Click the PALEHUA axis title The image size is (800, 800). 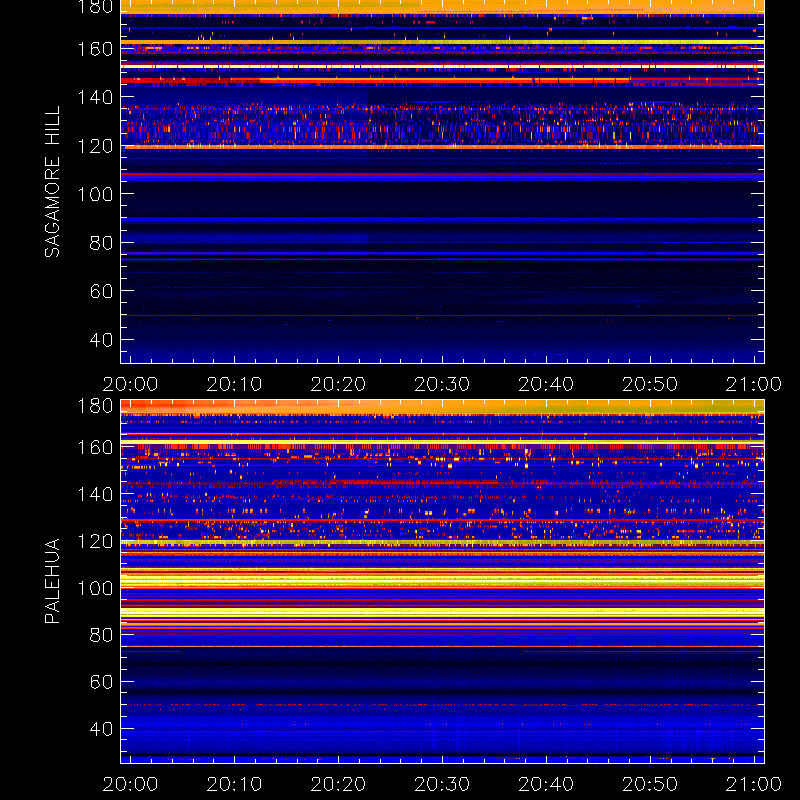coord(52,581)
